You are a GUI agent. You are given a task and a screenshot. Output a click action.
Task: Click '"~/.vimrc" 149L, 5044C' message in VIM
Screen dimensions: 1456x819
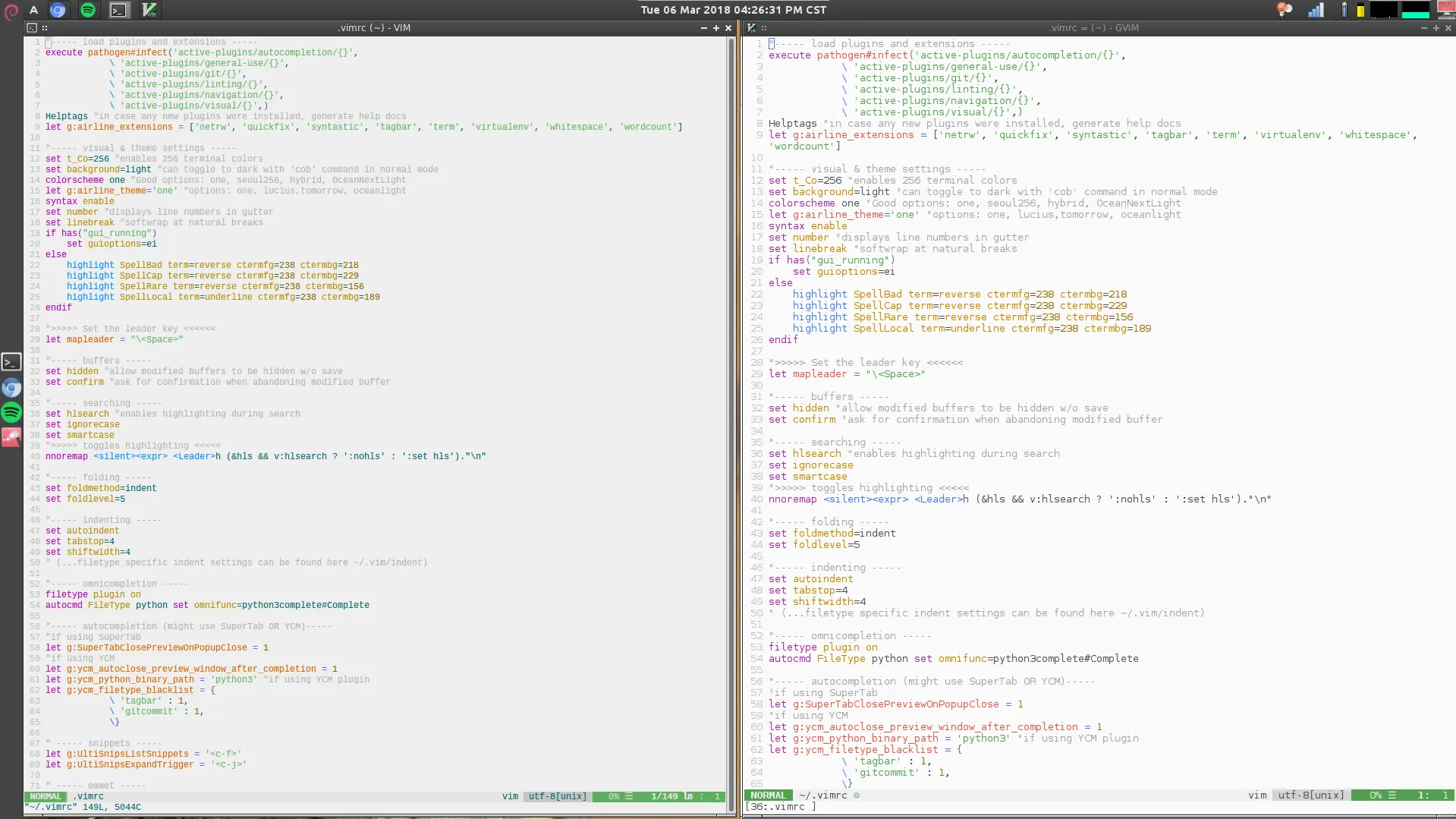pos(83,807)
